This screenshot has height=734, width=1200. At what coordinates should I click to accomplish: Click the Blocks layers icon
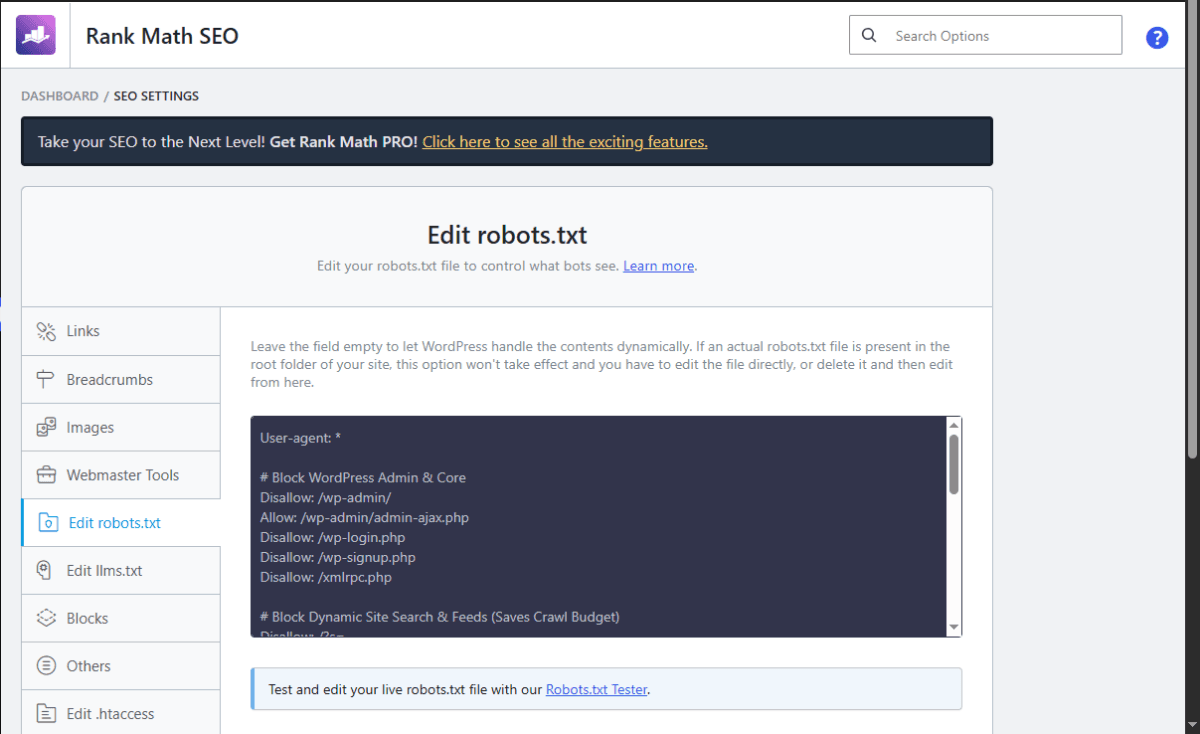[x=46, y=618]
